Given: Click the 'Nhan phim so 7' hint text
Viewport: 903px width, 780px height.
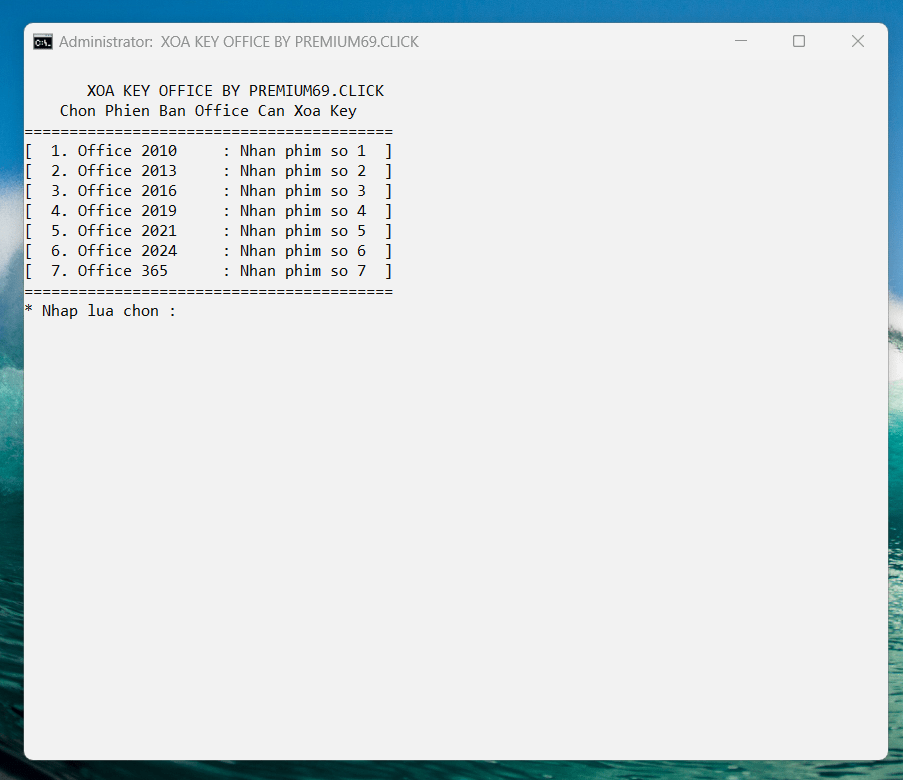Looking at the screenshot, I should tap(303, 271).
